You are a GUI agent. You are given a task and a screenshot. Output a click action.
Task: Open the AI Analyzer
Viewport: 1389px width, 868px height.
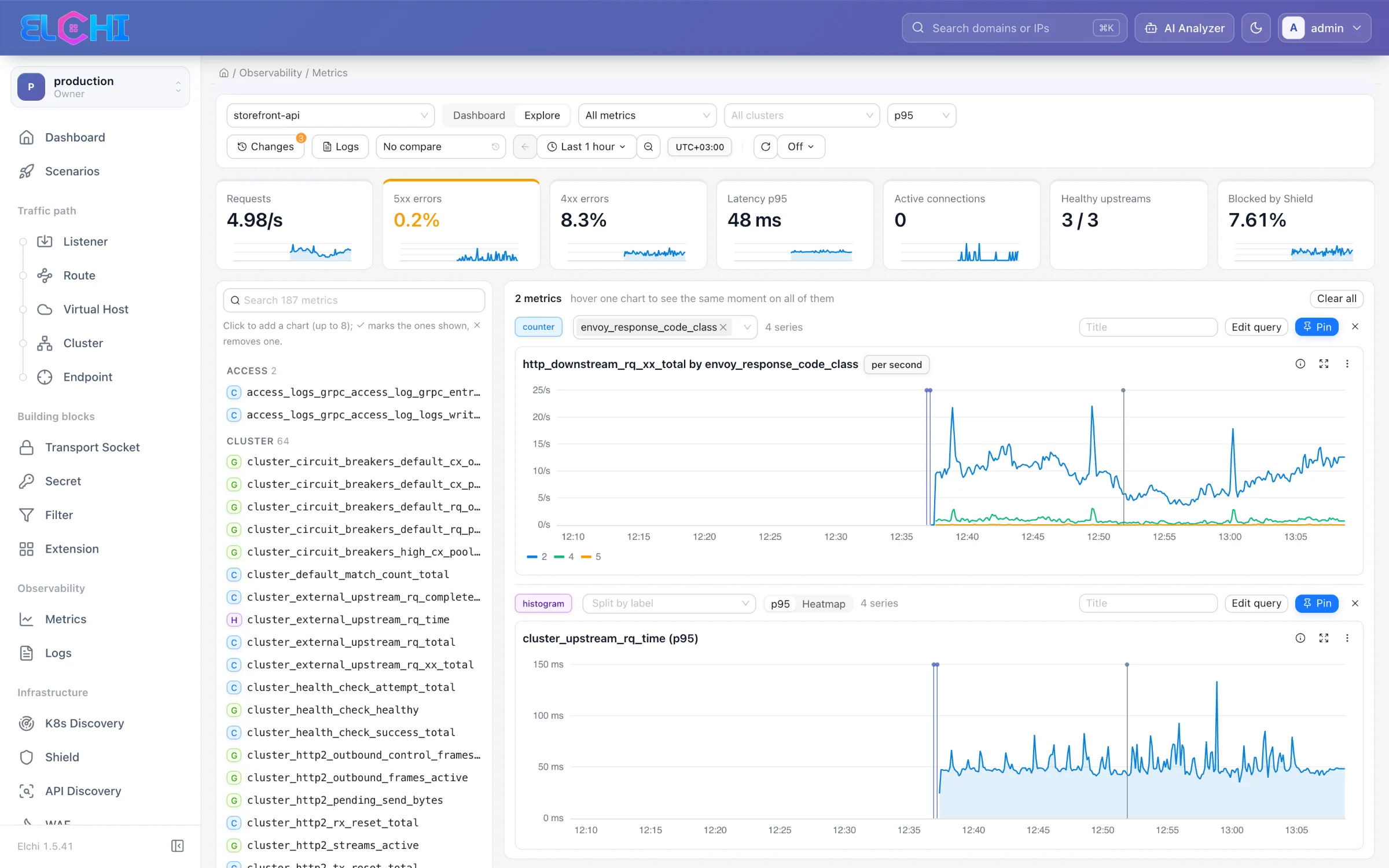coord(1184,28)
